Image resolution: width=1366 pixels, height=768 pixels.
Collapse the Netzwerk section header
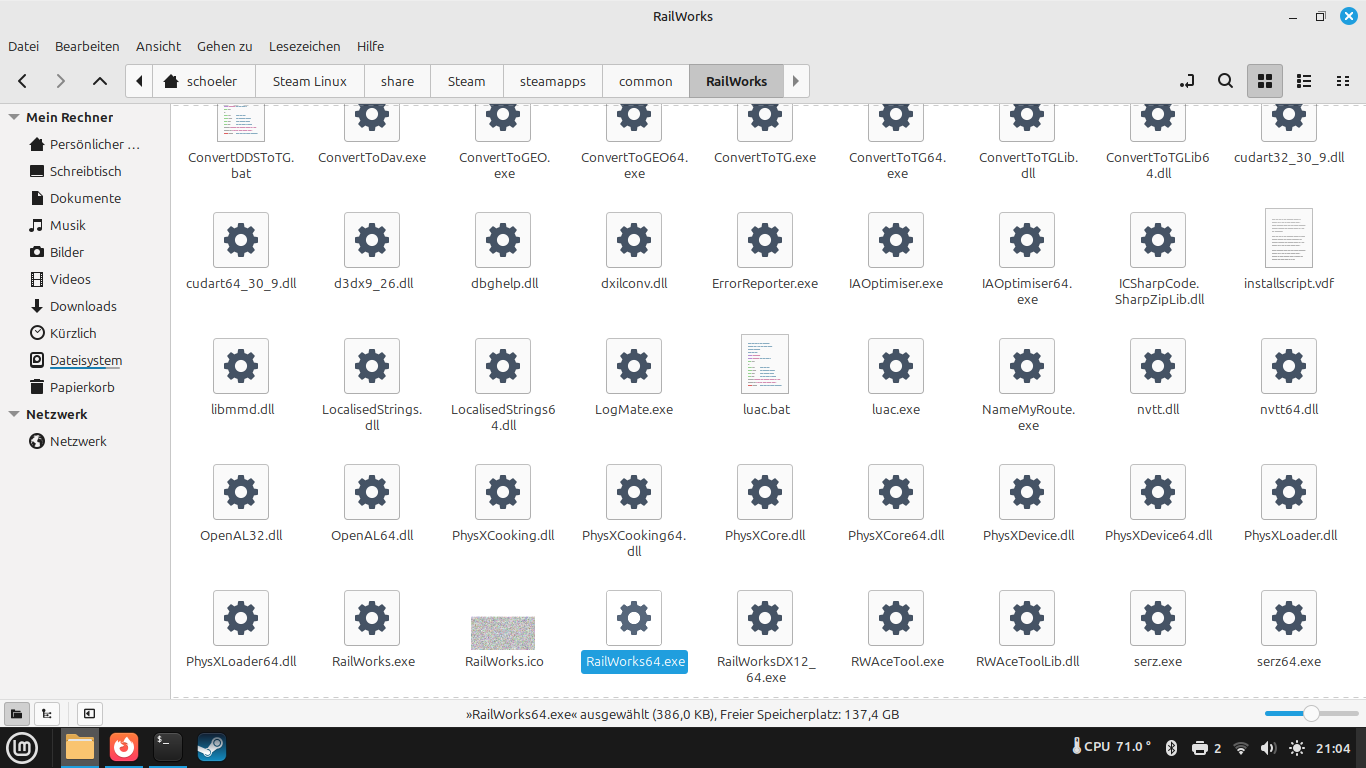pyautogui.click(x=14, y=414)
